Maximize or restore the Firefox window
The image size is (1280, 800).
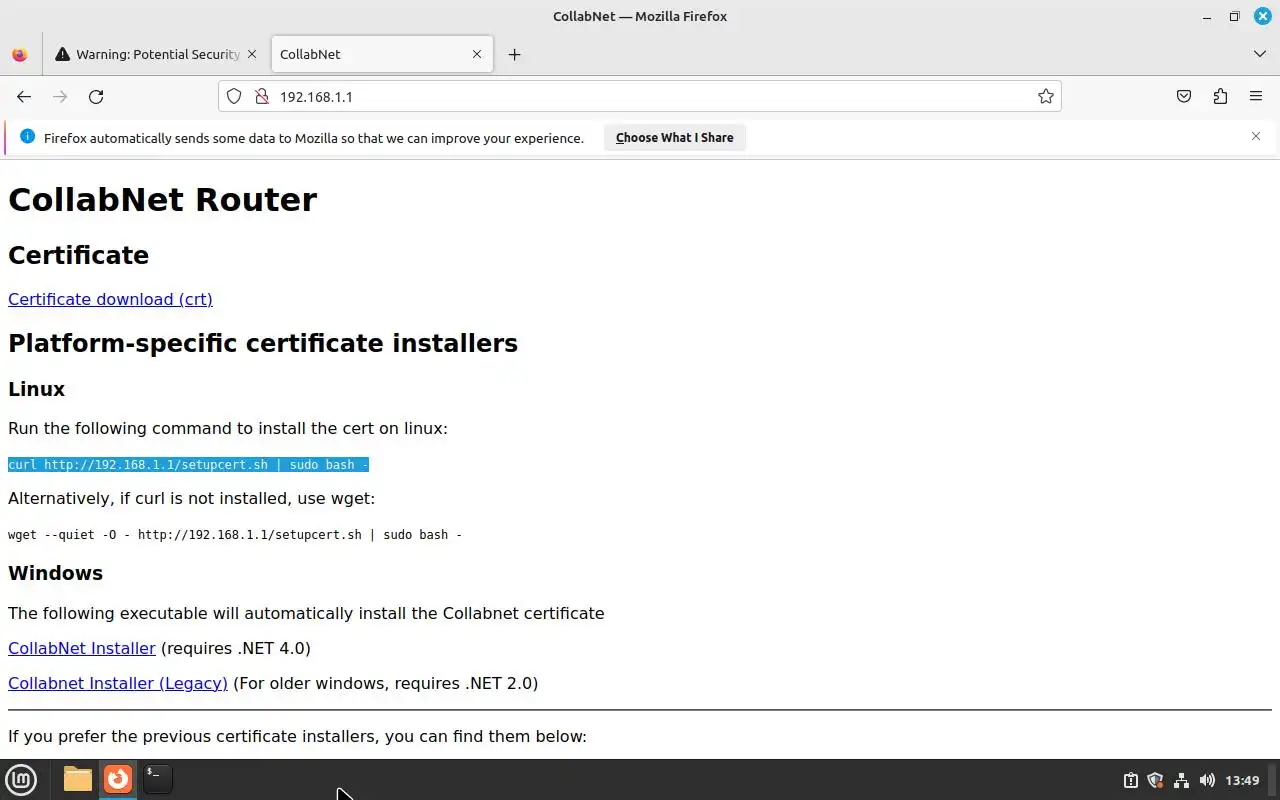click(1234, 16)
